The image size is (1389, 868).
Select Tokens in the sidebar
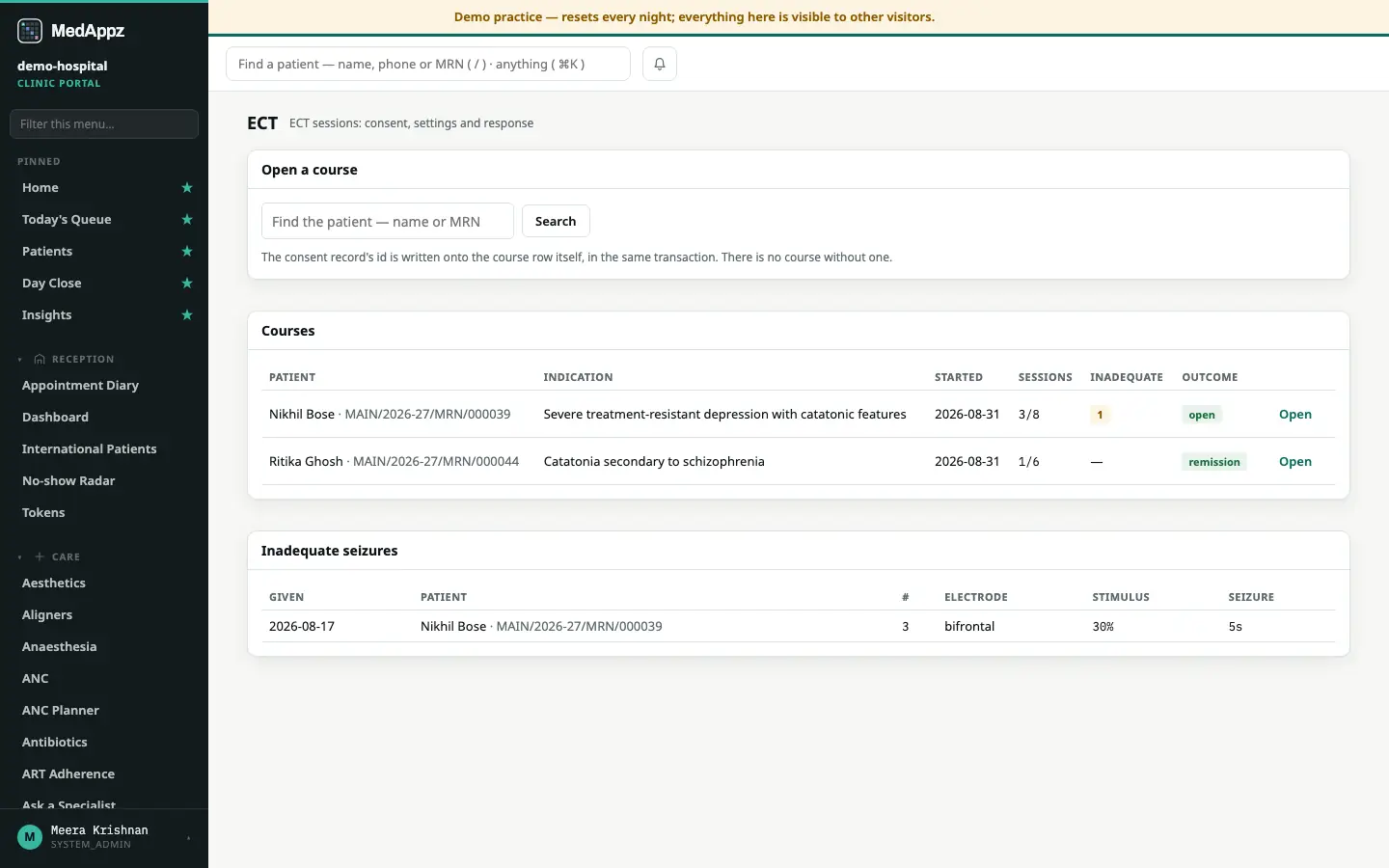(43, 513)
